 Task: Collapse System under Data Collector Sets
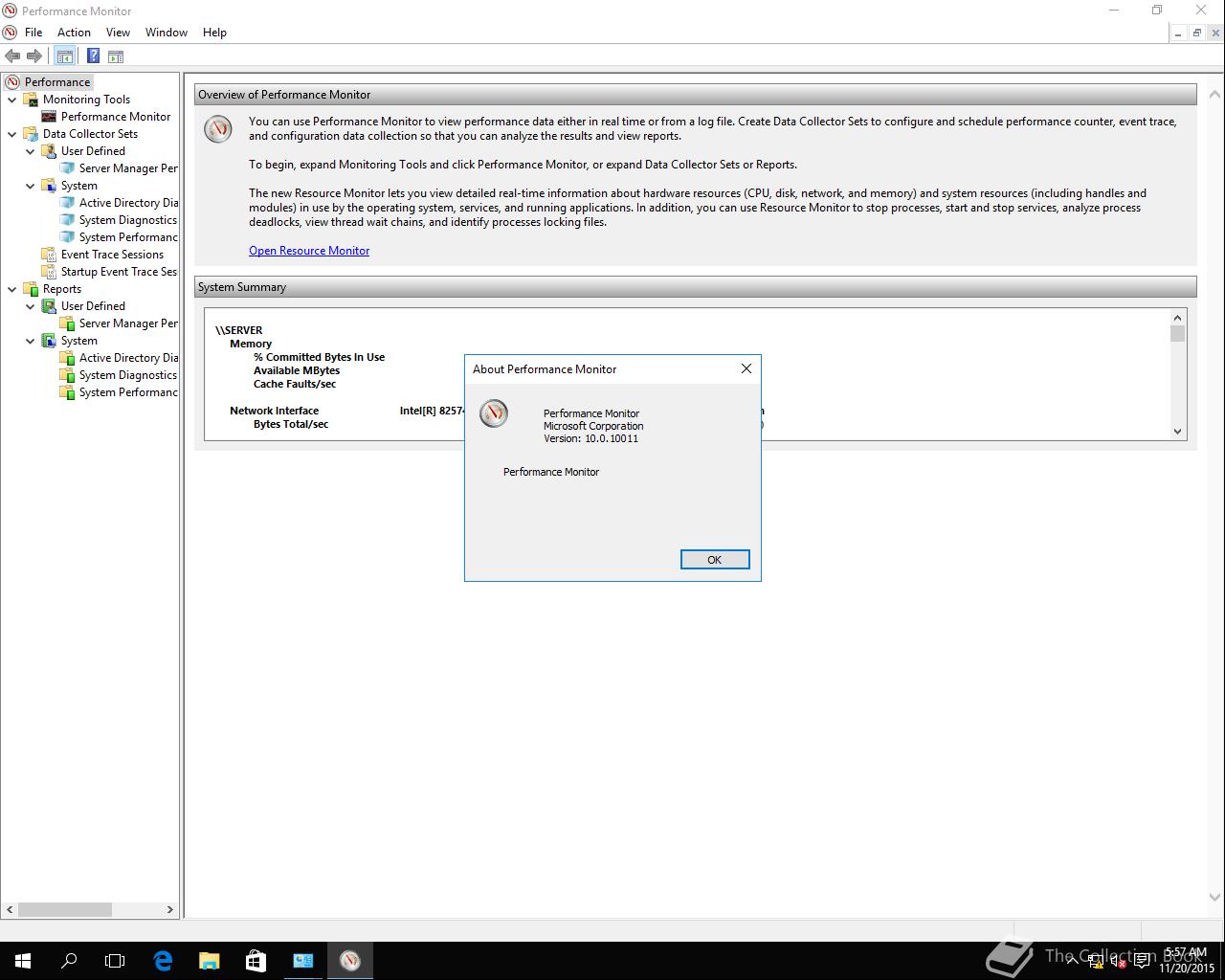point(31,186)
